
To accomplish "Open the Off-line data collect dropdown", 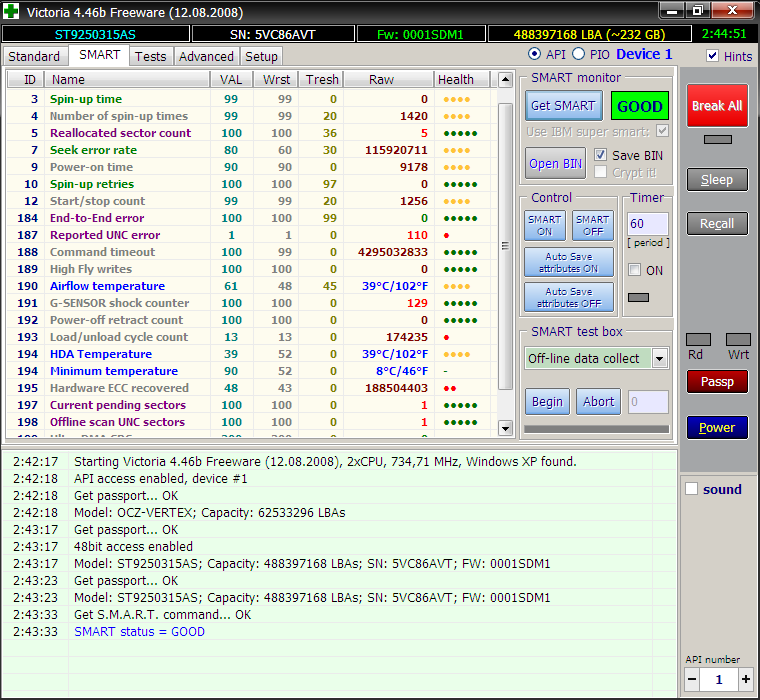I will (x=659, y=359).
